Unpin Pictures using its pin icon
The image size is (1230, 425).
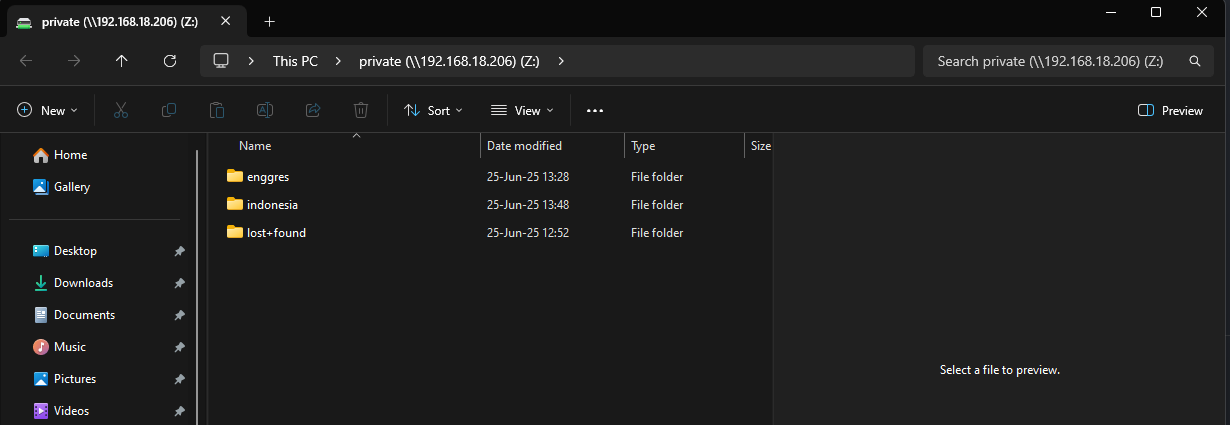tap(179, 379)
